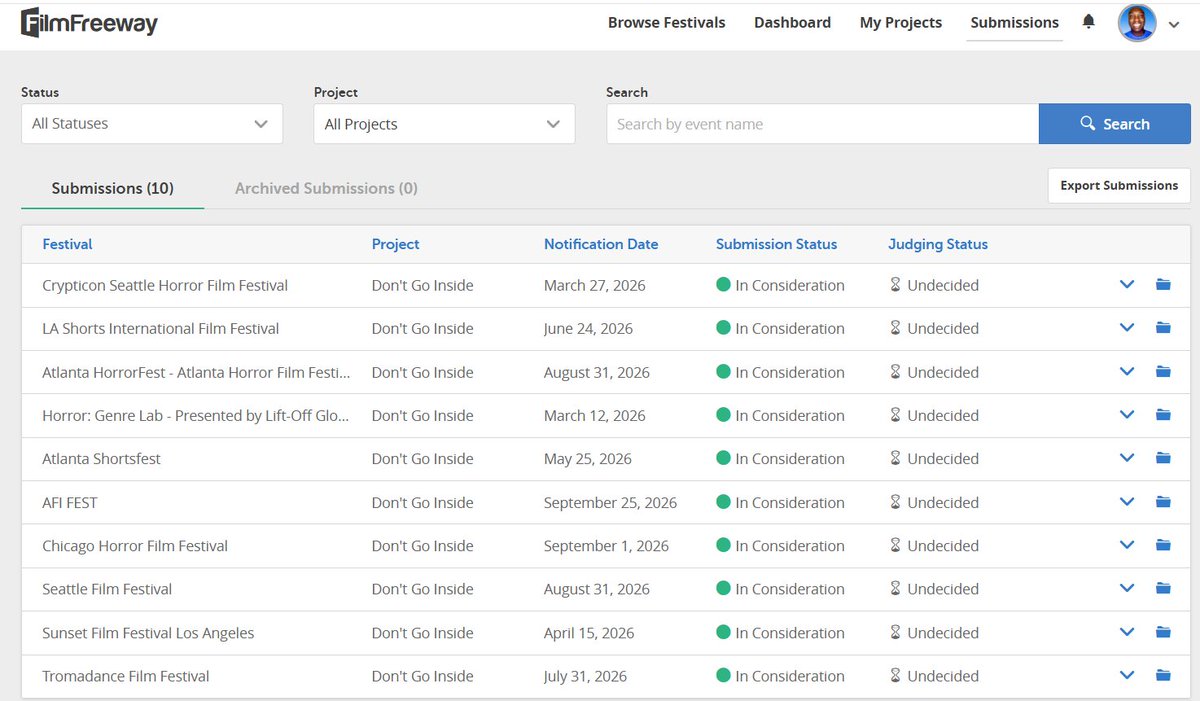Open Crypticon Seattle Horror Film Festival link
The width and height of the screenshot is (1200, 701).
(165, 285)
